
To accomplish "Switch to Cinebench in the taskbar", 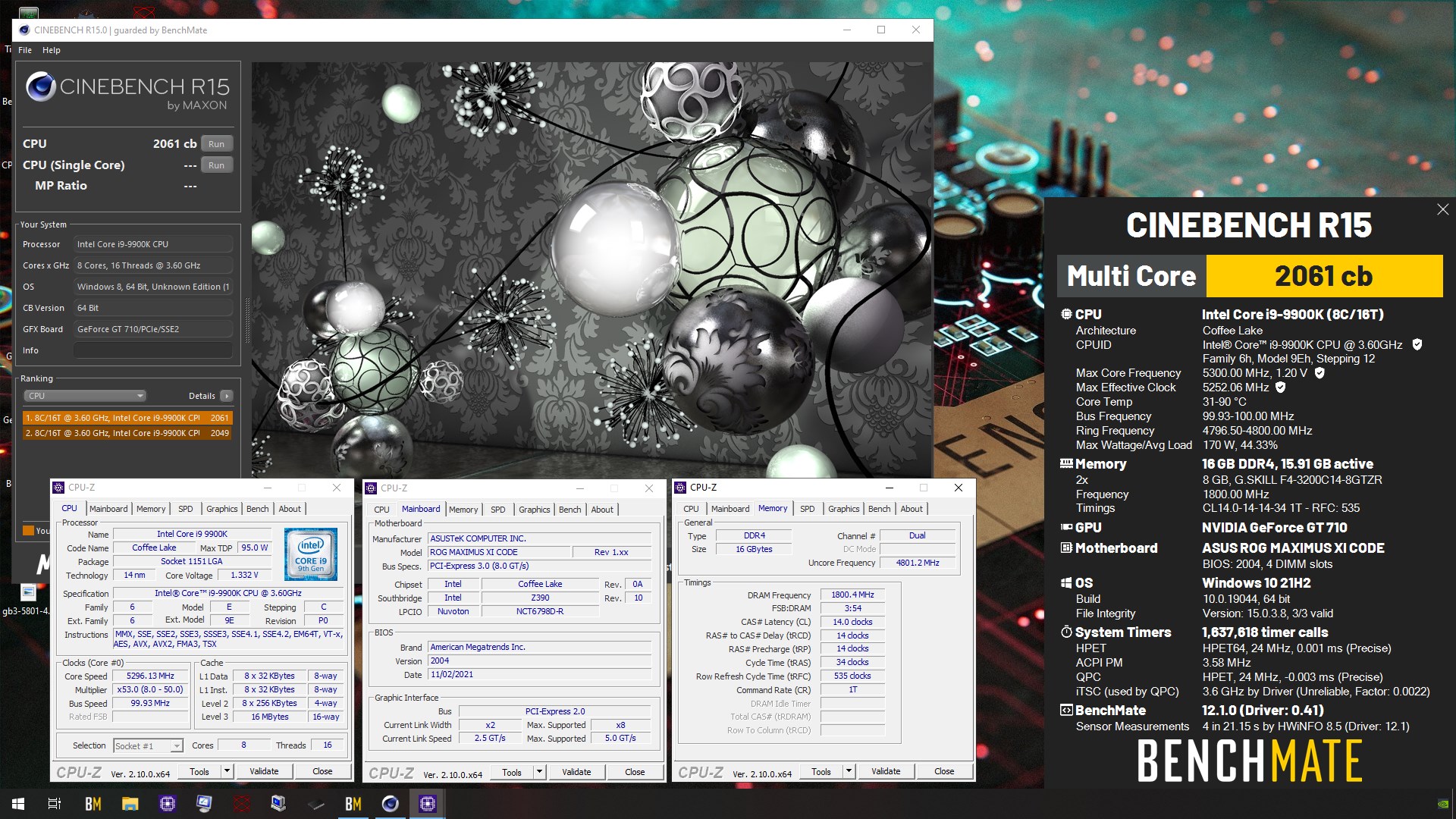I will coord(391,804).
